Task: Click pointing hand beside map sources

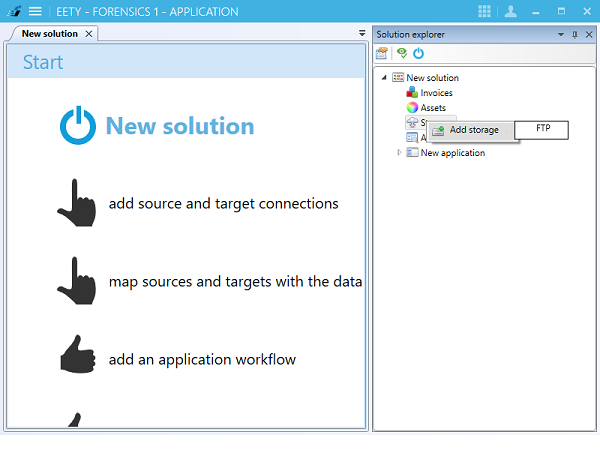Action: (77, 281)
